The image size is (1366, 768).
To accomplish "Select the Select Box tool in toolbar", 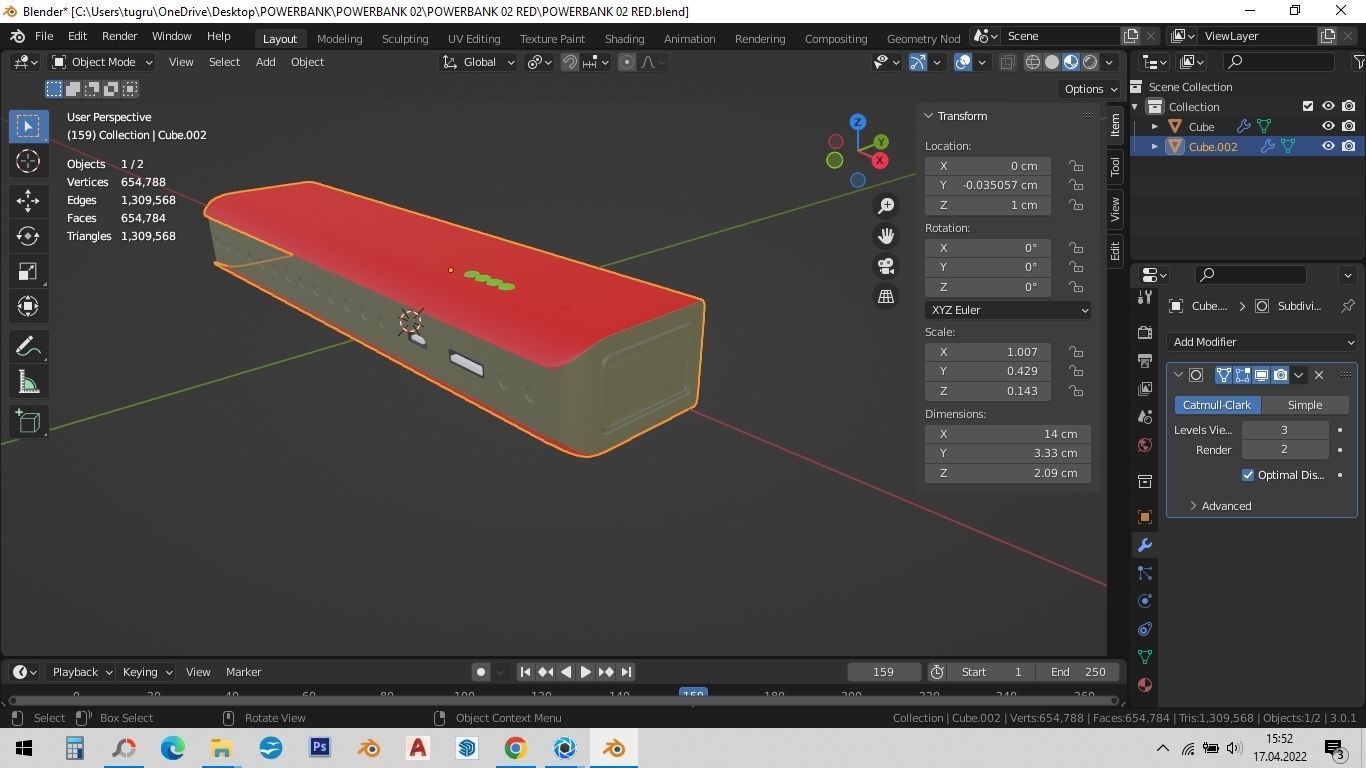I will (x=28, y=126).
